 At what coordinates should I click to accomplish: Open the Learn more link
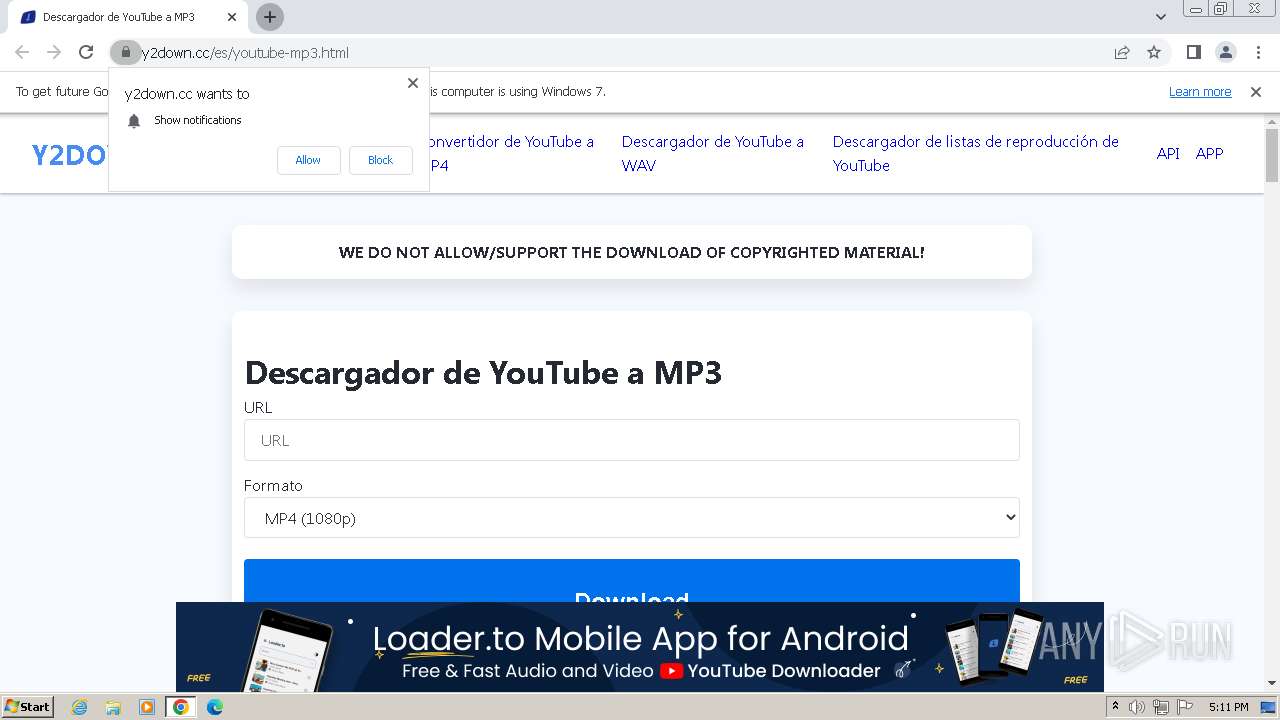coord(1200,91)
